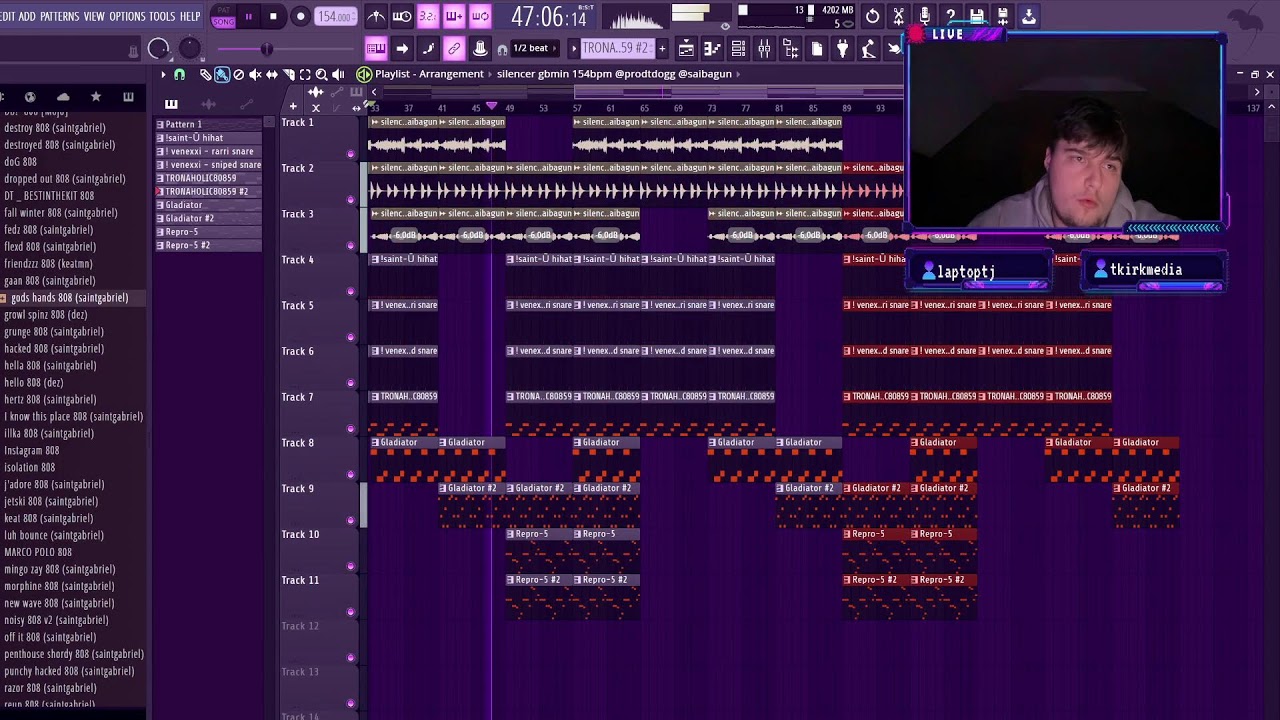
Task: Open the help question mark icon
Action: click(x=951, y=16)
